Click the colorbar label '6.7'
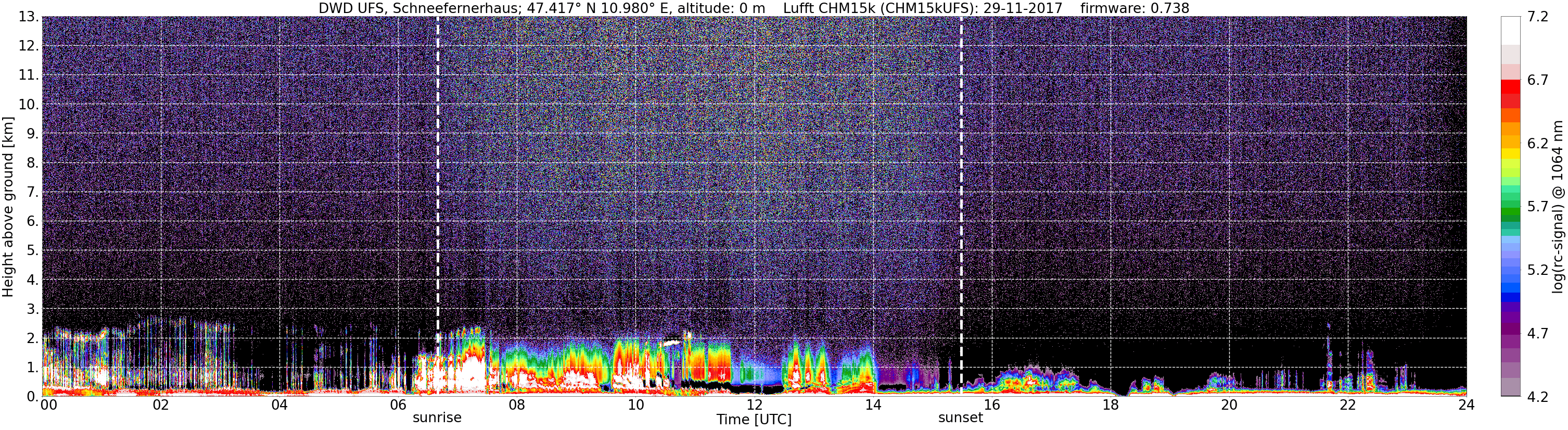The width and height of the screenshot is (1568, 430). (x=1538, y=80)
